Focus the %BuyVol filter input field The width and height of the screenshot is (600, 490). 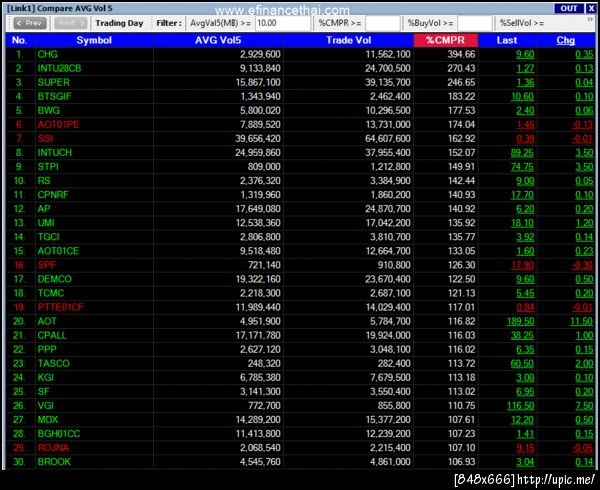pyautogui.click(x=474, y=23)
